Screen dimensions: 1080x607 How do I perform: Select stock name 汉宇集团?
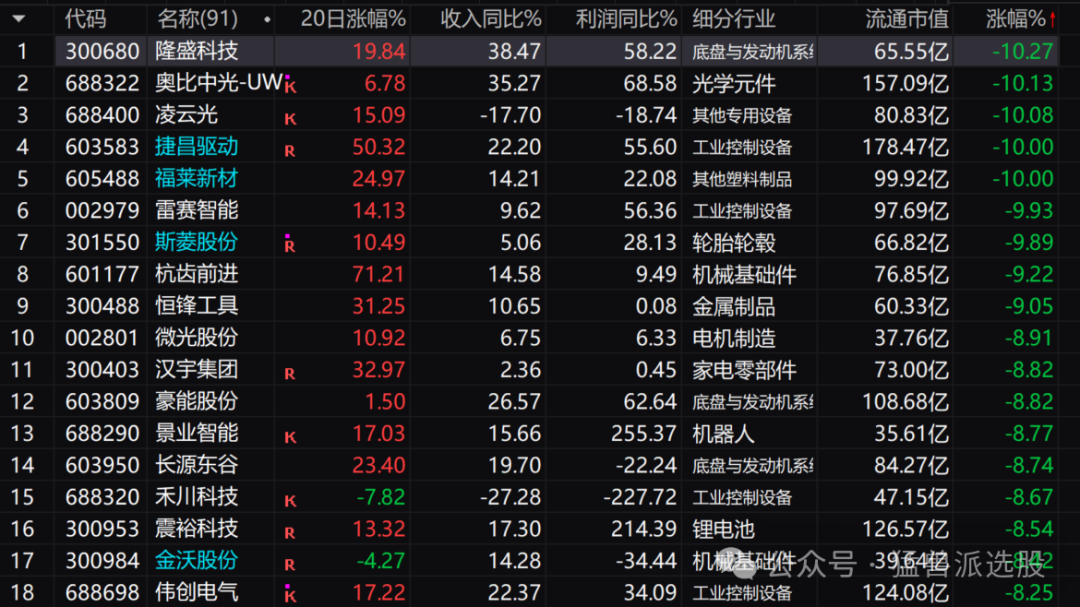pos(197,369)
